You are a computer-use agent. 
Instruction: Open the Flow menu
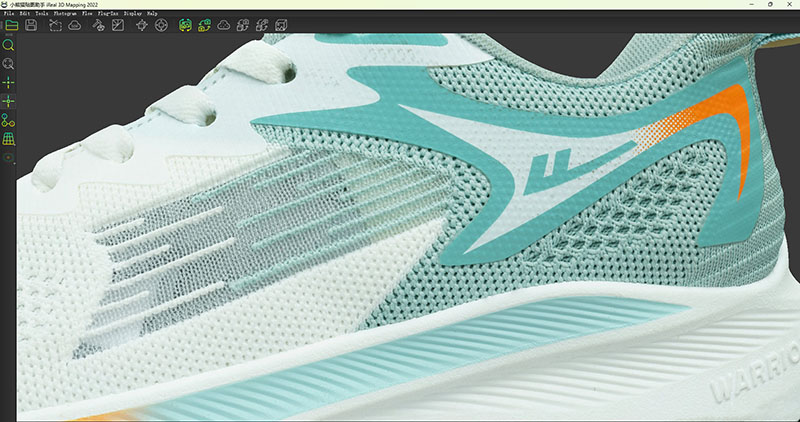(87, 13)
